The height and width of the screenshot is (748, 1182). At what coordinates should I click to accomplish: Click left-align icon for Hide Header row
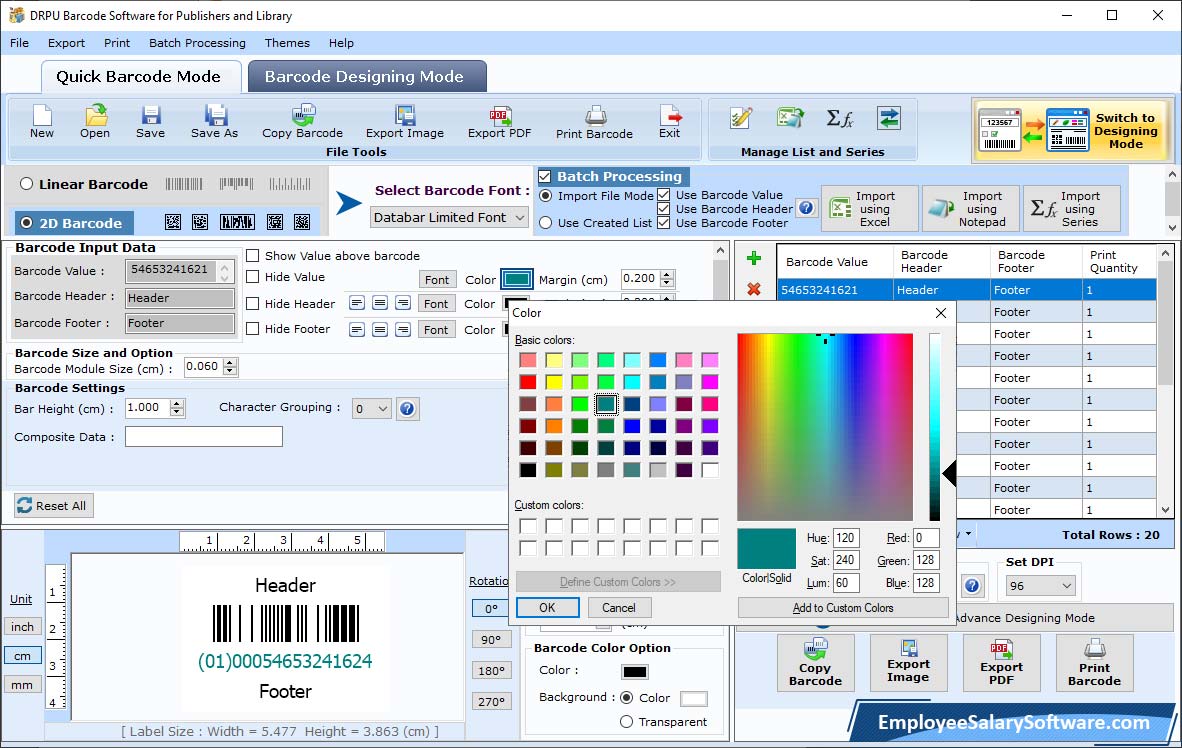point(357,303)
